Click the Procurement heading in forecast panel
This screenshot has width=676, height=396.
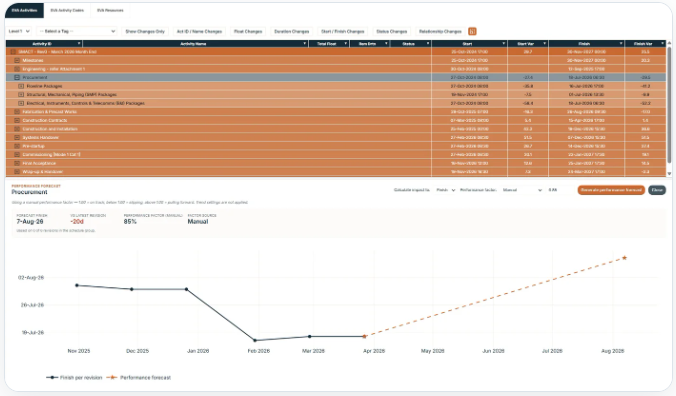point(29,192)
